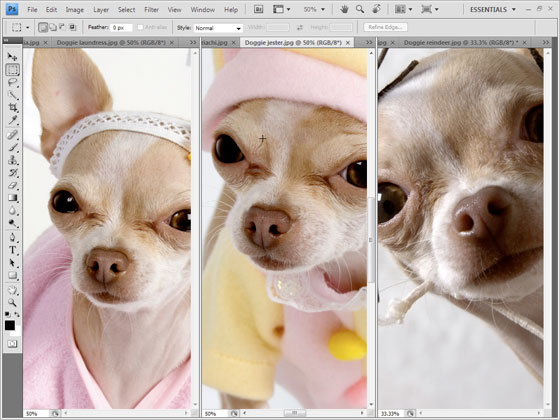Open the ESSENTIALS workspace switcher
The height and width of the screenshot is (420, 560).
[493, 10]
